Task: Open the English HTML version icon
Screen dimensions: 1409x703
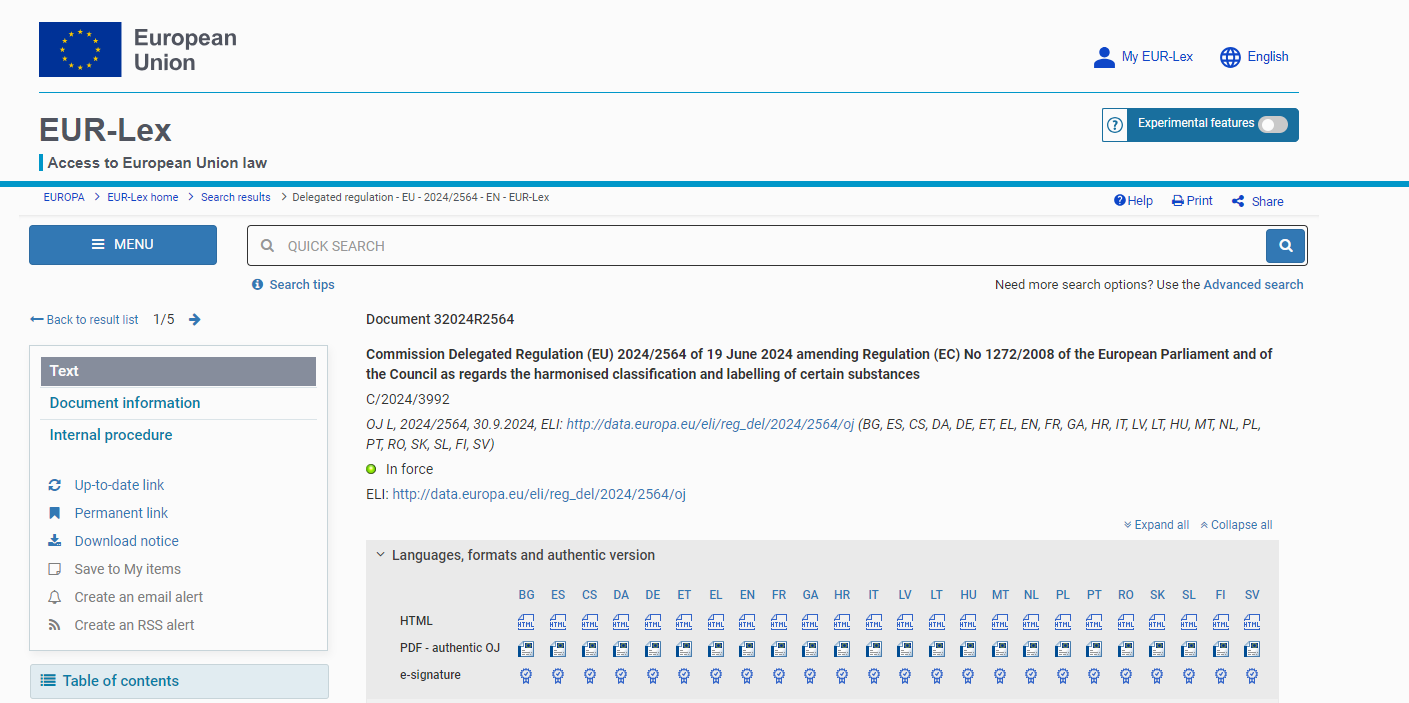Action: pyautogui.click(x=747, y=621)
